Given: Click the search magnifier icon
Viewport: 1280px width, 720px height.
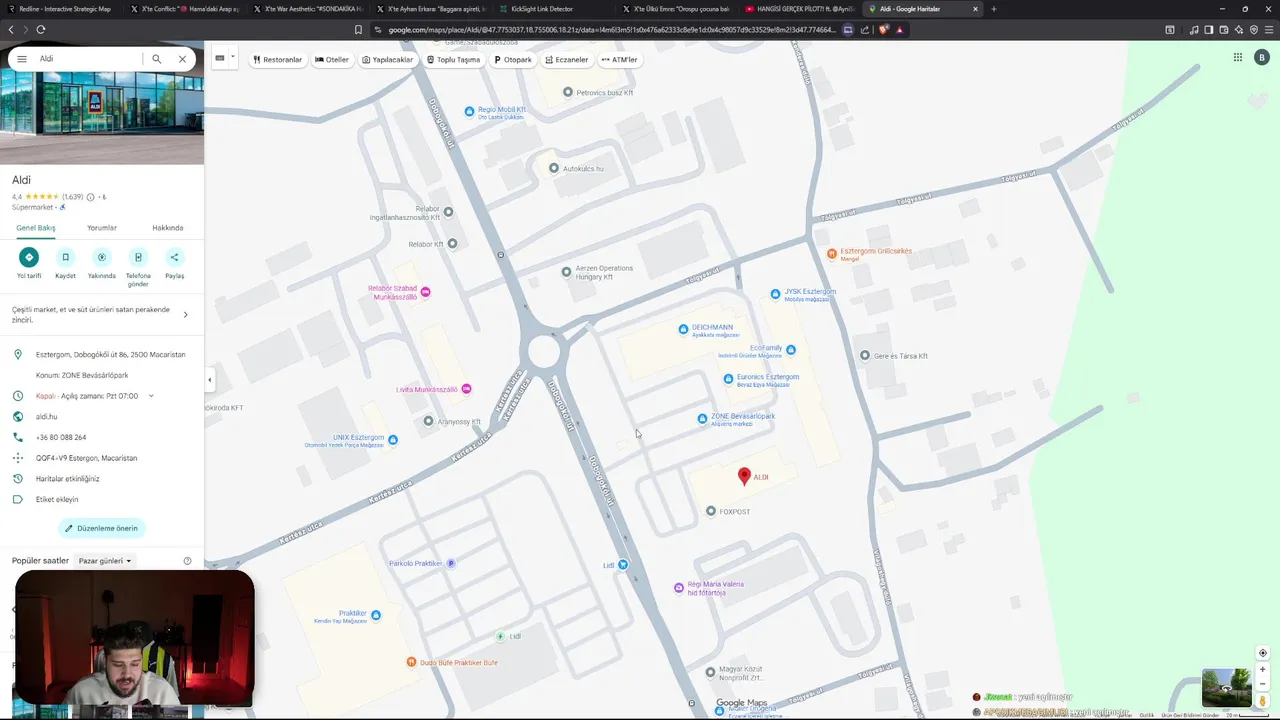Looking at the screenshot, I should [x=157, y=59].
